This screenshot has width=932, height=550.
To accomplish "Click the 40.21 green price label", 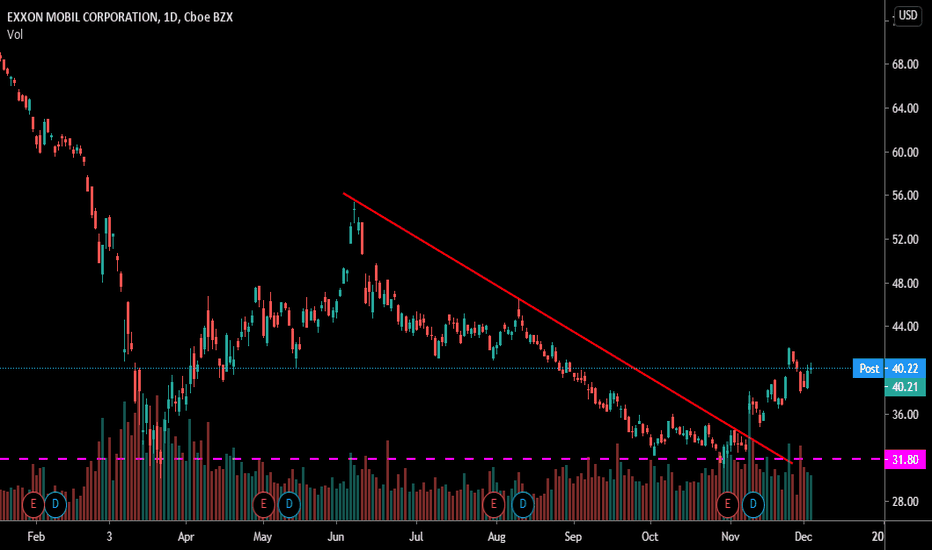I will click(x=905, y=387).
